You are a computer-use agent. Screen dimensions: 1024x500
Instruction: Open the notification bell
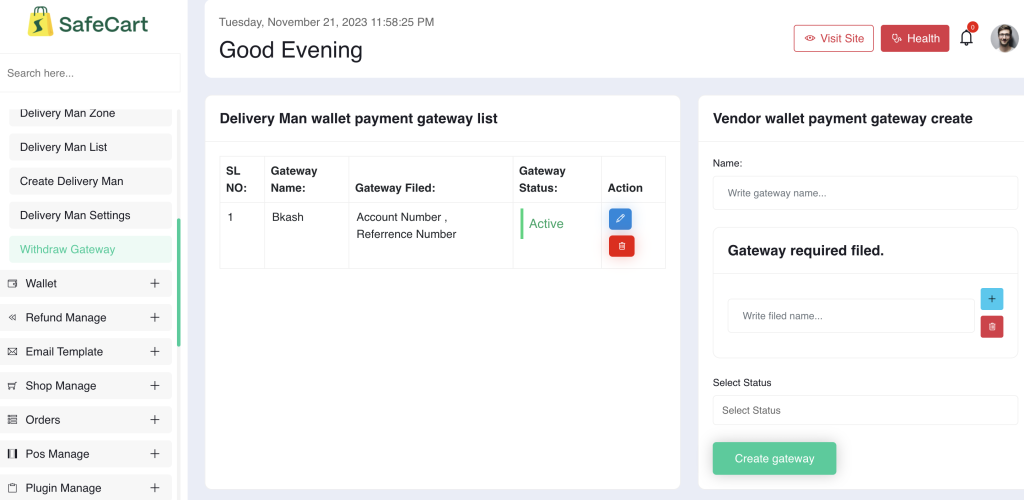click(966, 38)
